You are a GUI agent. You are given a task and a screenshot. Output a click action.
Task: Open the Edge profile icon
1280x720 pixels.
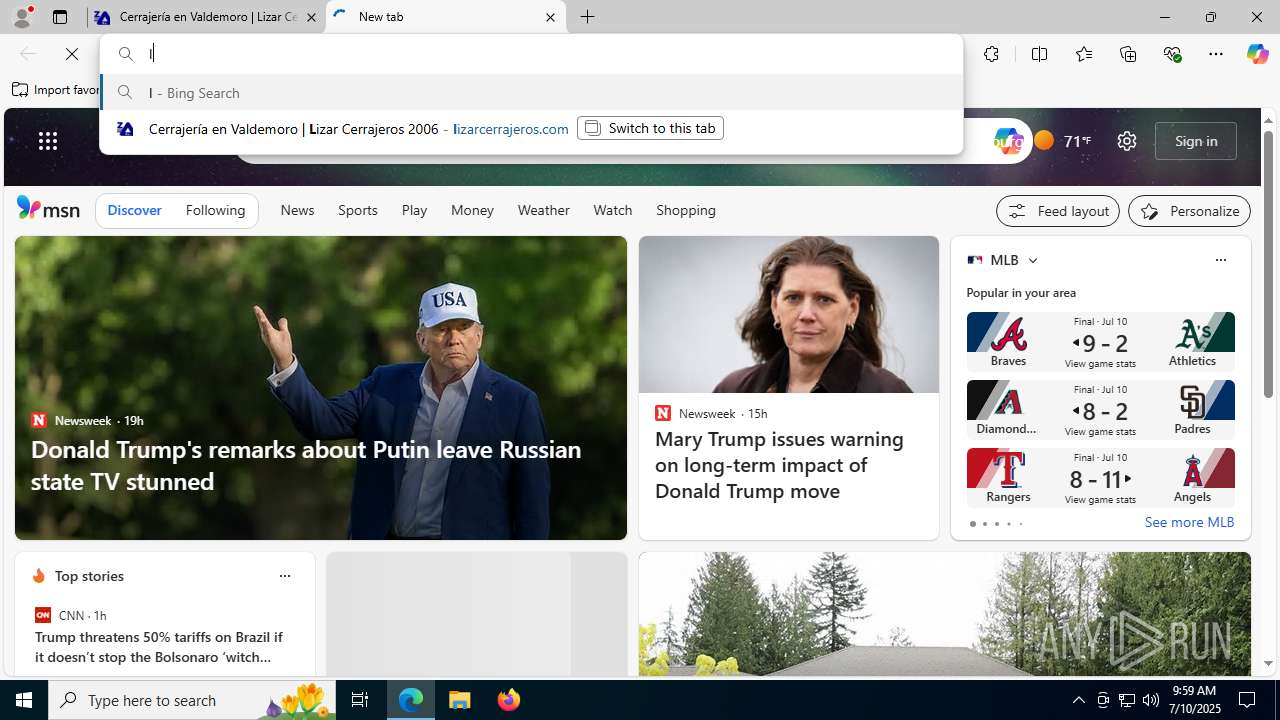click(21, 17)
